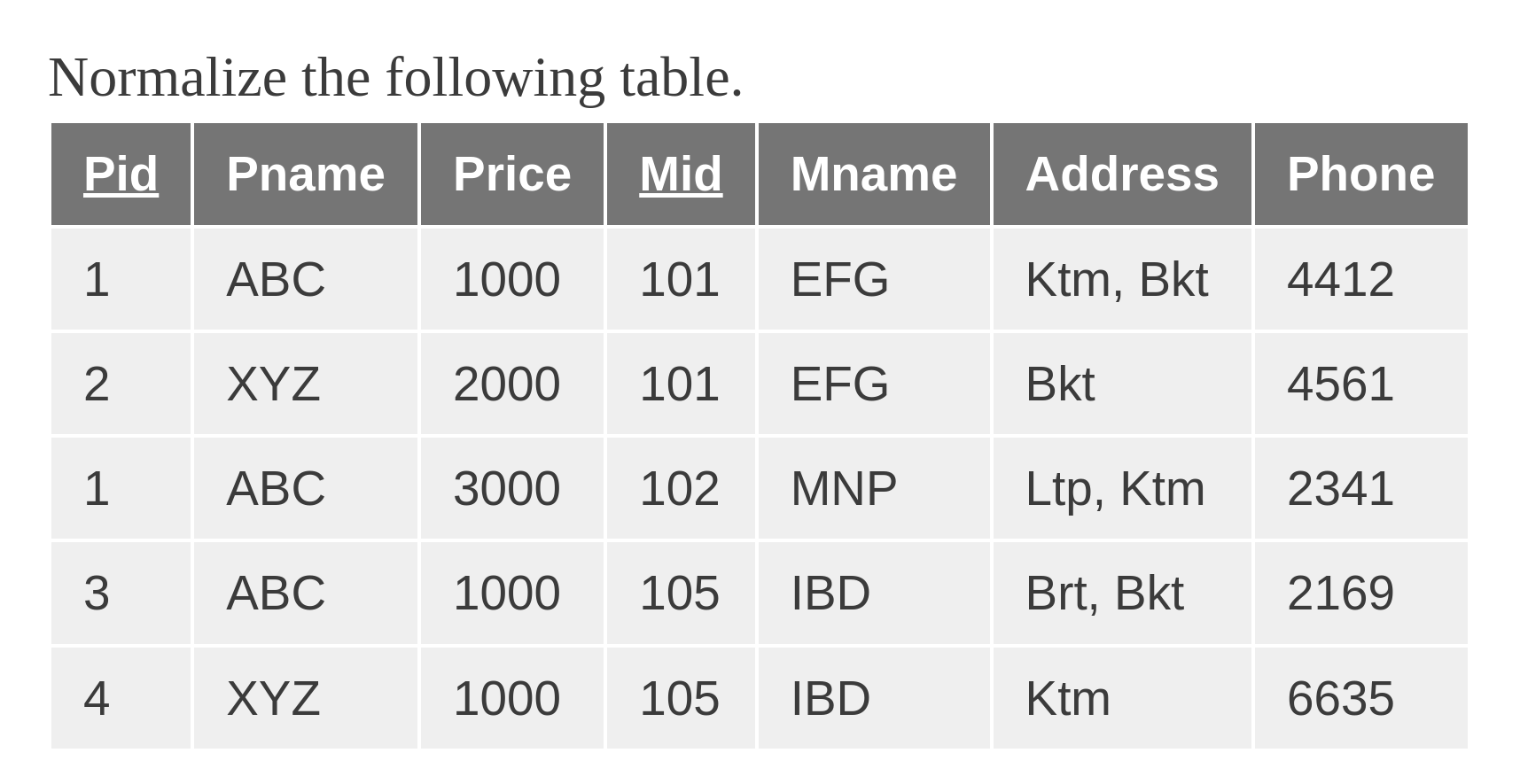Viewport: 1520px width, 784px height.
Task: Click the heading Normalize the following table
Action: 395,78
